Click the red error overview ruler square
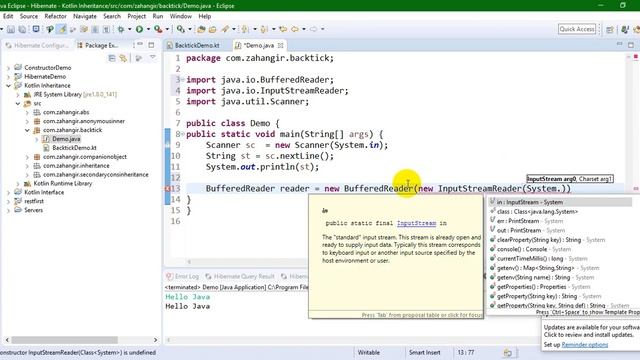Screen dimensions: 640x360 coord(636,57)
